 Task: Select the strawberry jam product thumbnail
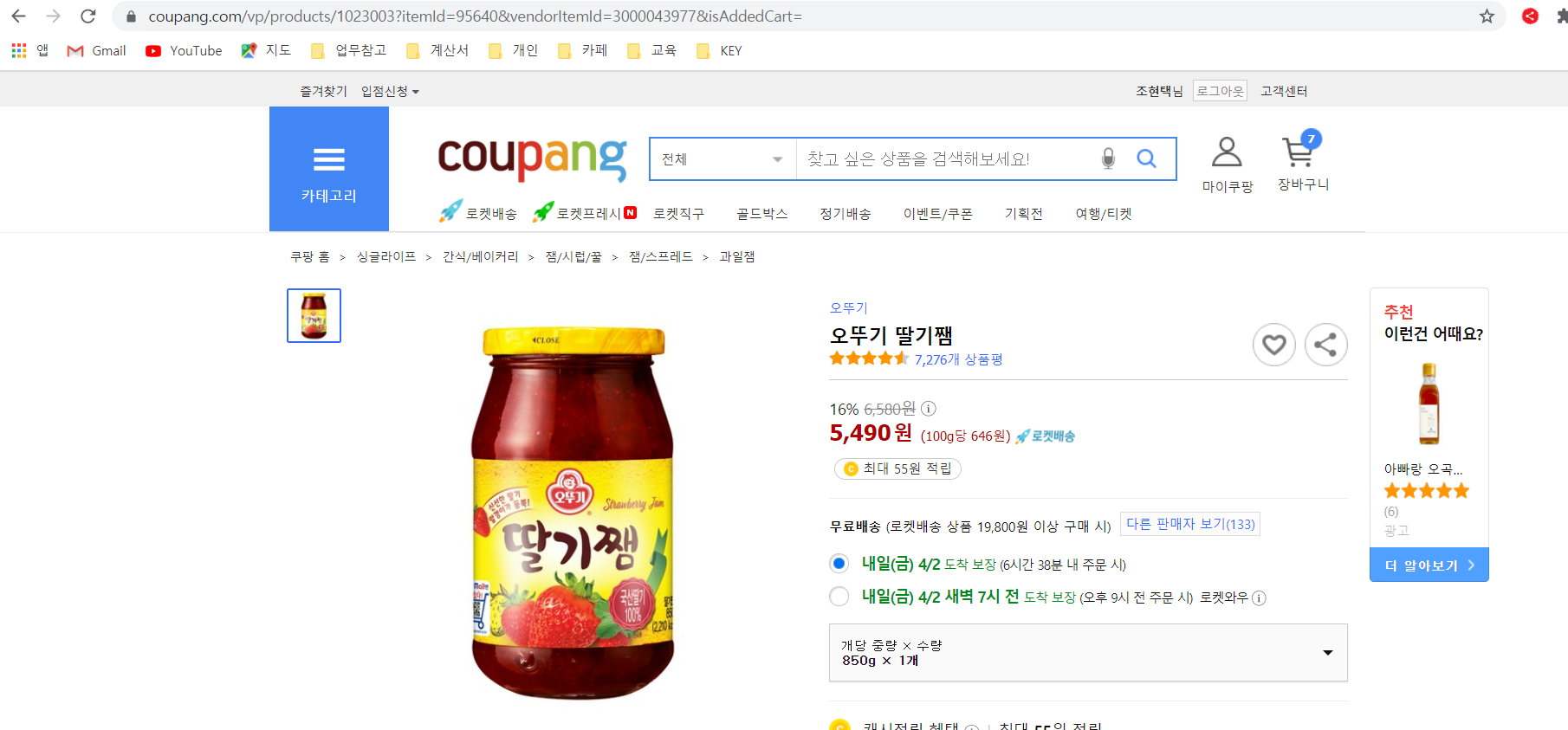click(314, 315)
